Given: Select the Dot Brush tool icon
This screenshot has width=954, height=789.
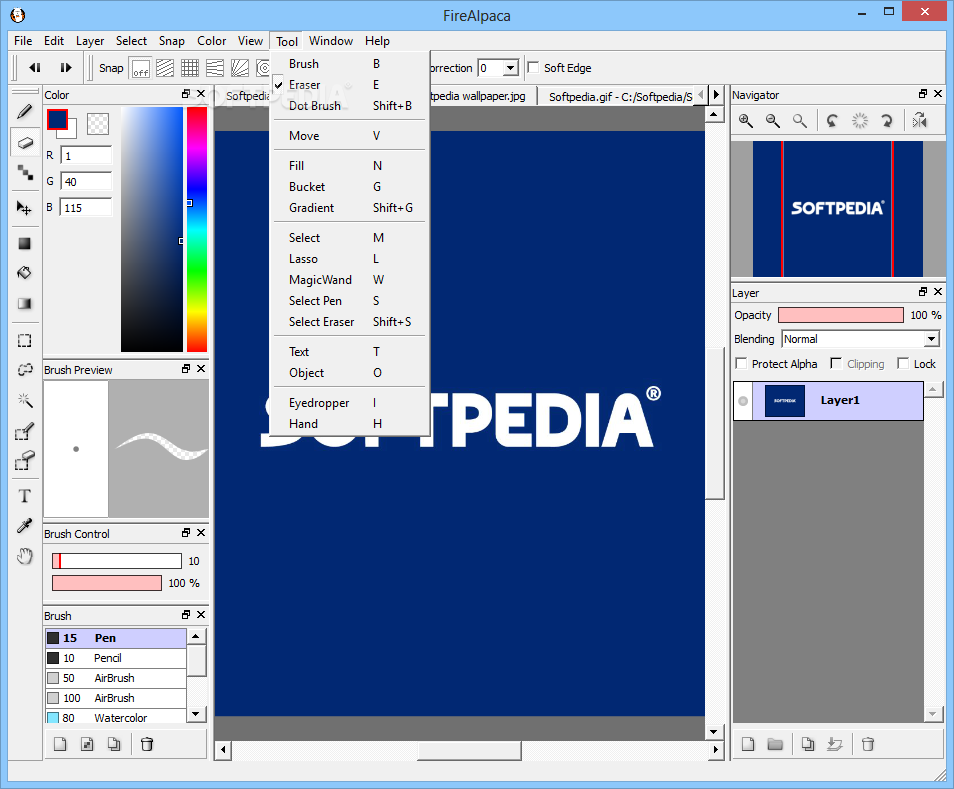Looking at the screenshot, I should click(x=24, y=173).
